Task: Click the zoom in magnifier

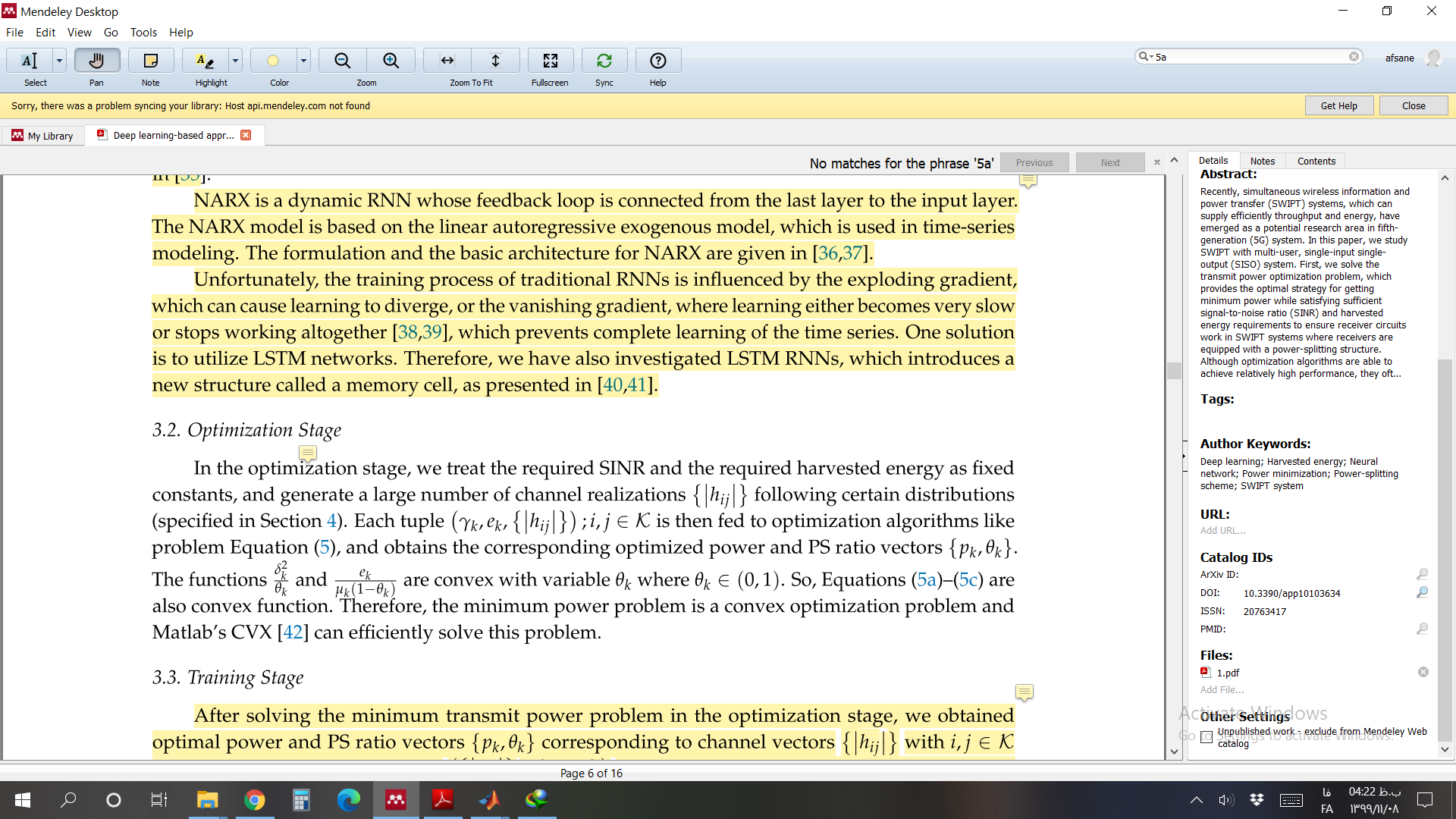Action: pos(391,61)
